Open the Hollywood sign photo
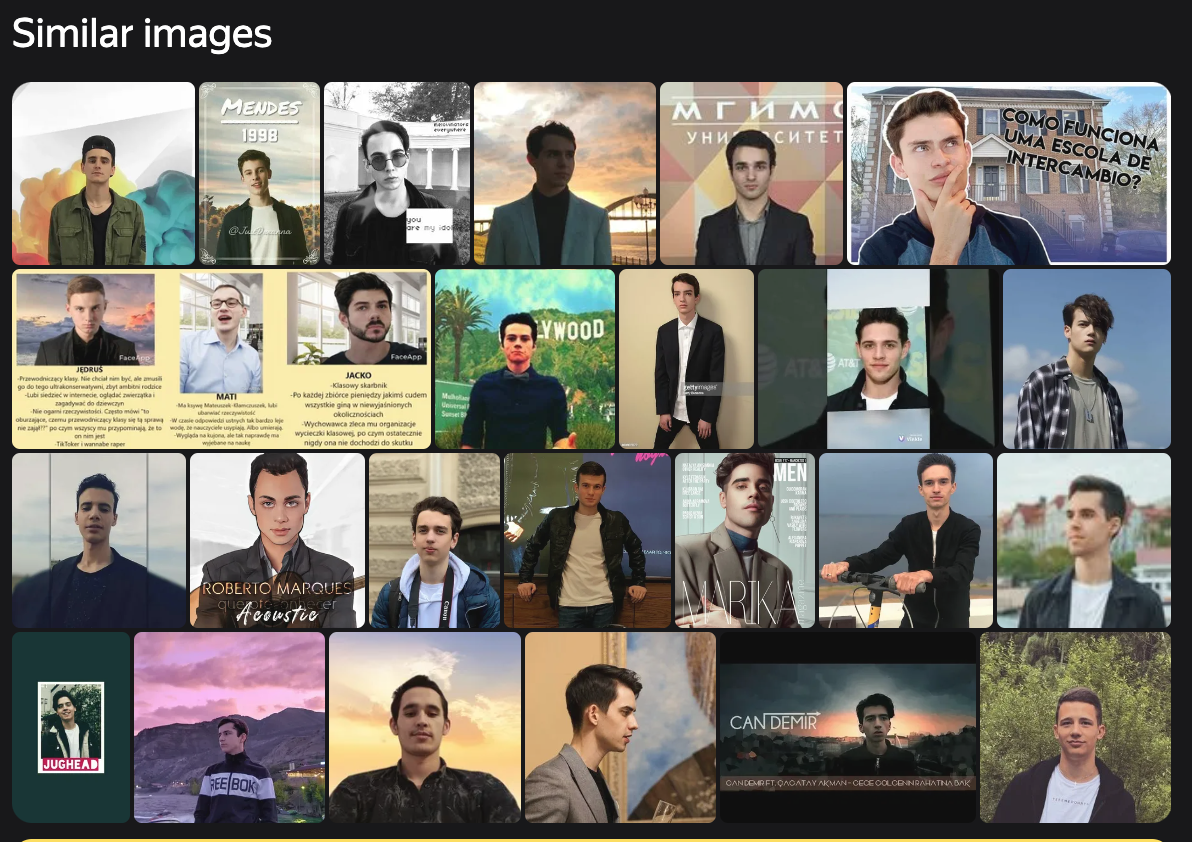The height and width of the screenshot is (842, 1192). coord(525,359)
